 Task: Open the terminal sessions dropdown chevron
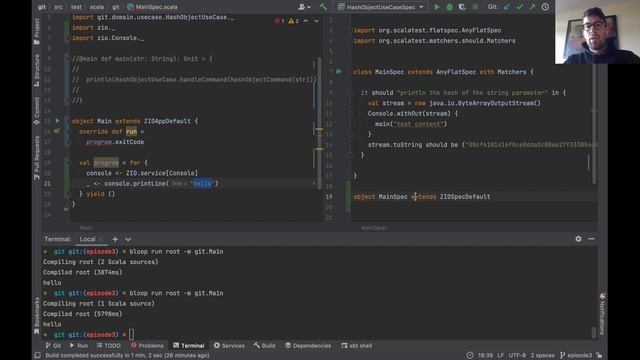click(x=128, y=239)
